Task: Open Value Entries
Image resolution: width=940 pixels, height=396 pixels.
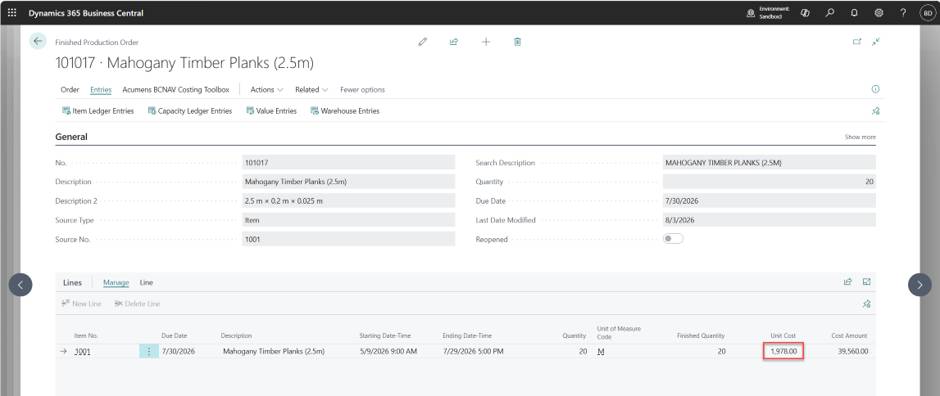Action: click(x=271, y=111)
